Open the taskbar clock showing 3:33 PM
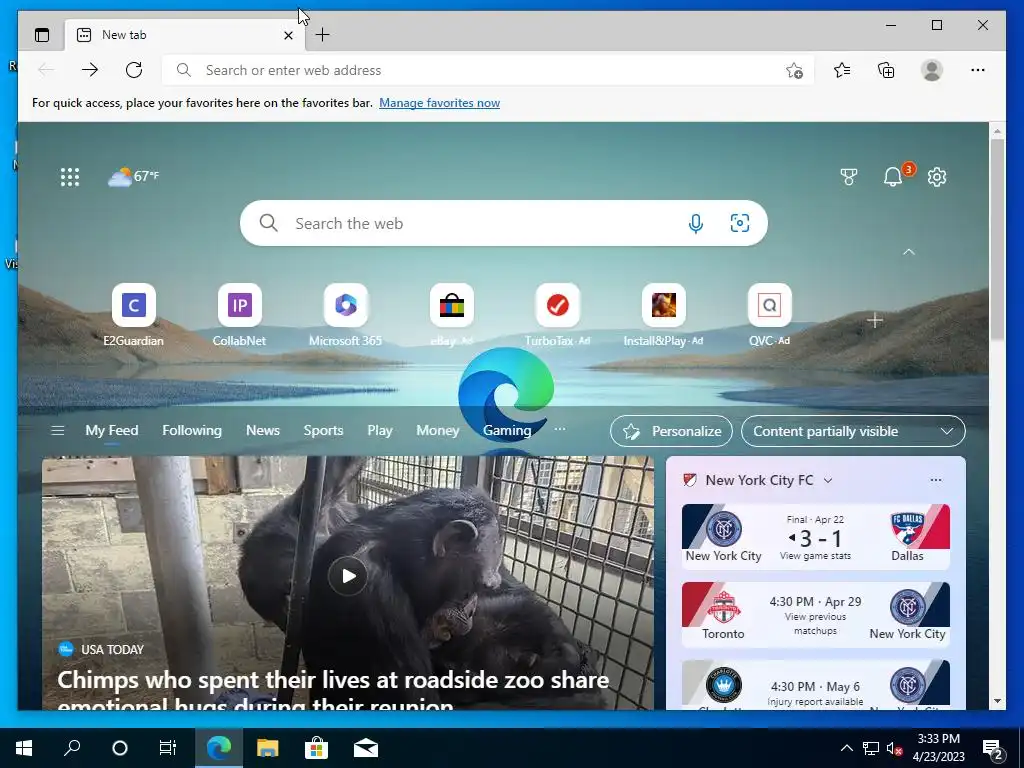 938,748
